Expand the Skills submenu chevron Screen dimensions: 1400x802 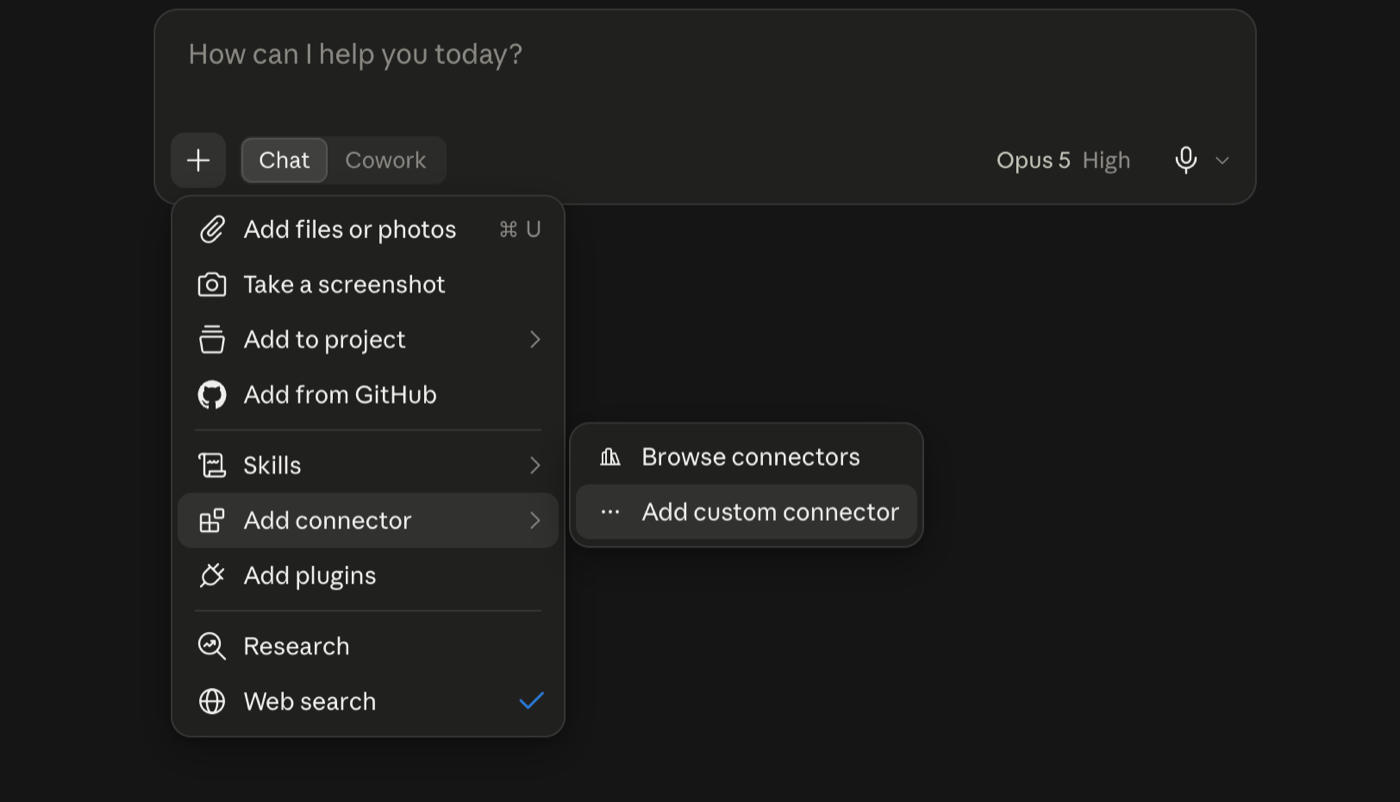pos(535,465)
